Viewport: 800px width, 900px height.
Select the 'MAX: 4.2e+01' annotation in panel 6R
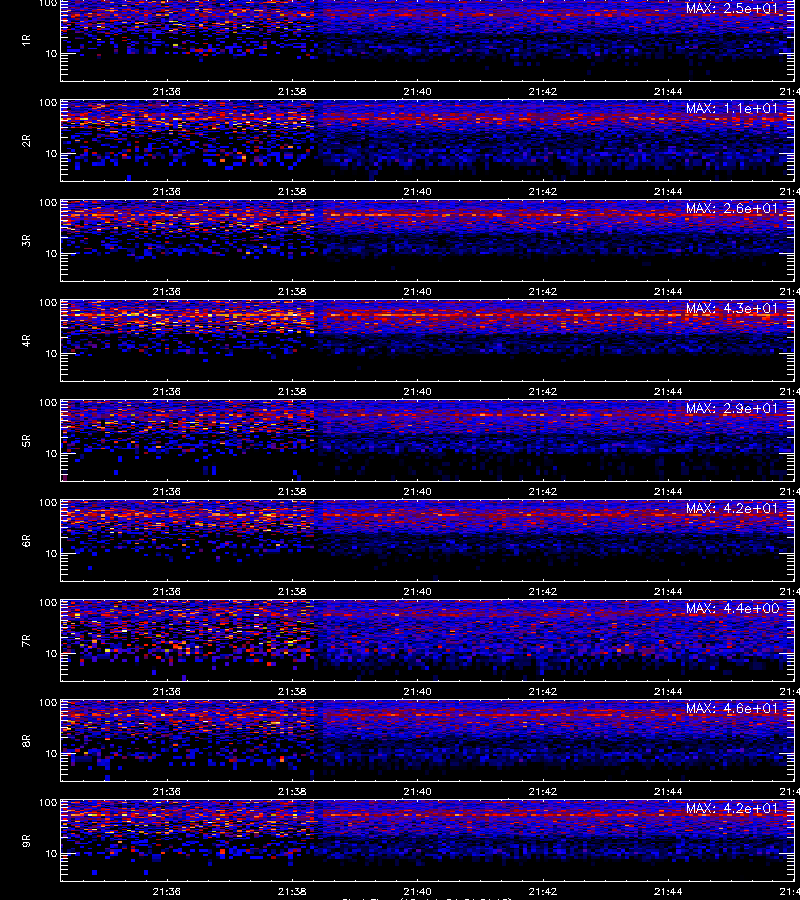click(732, 509)
